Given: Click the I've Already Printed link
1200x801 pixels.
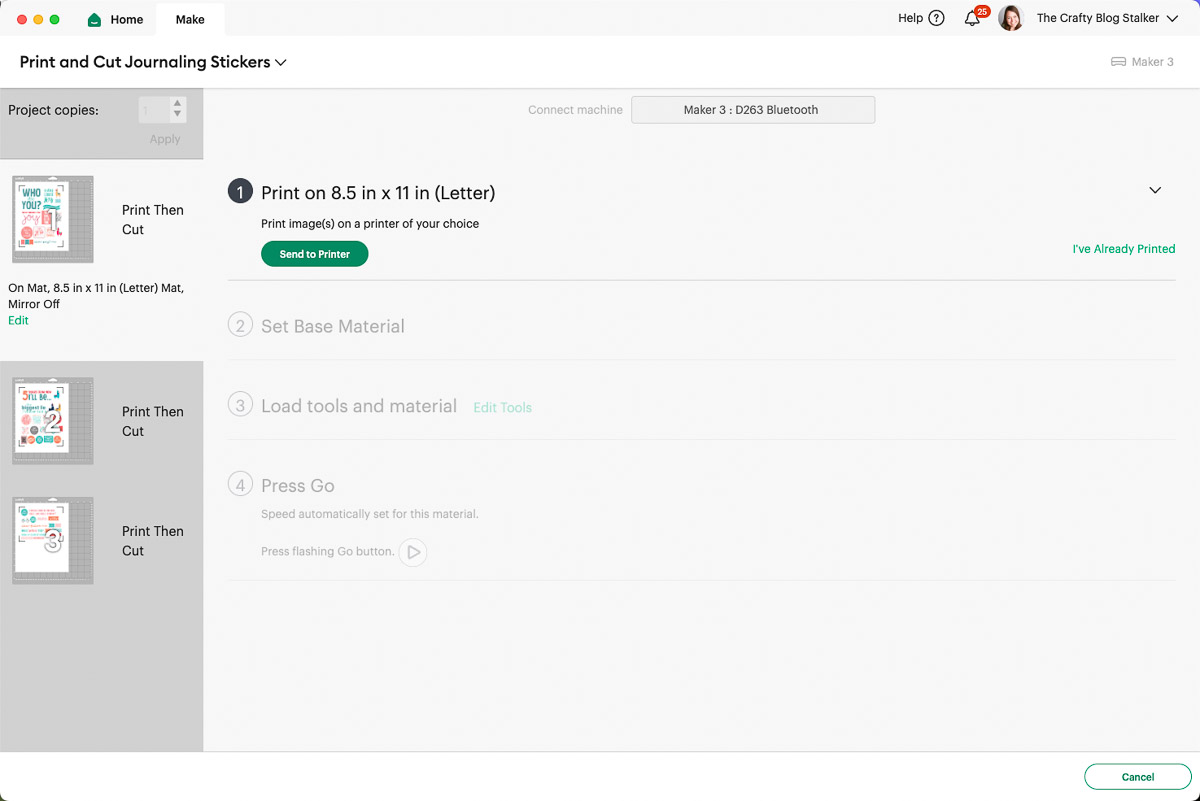Looking at the screenshot, I should 1124,249.
